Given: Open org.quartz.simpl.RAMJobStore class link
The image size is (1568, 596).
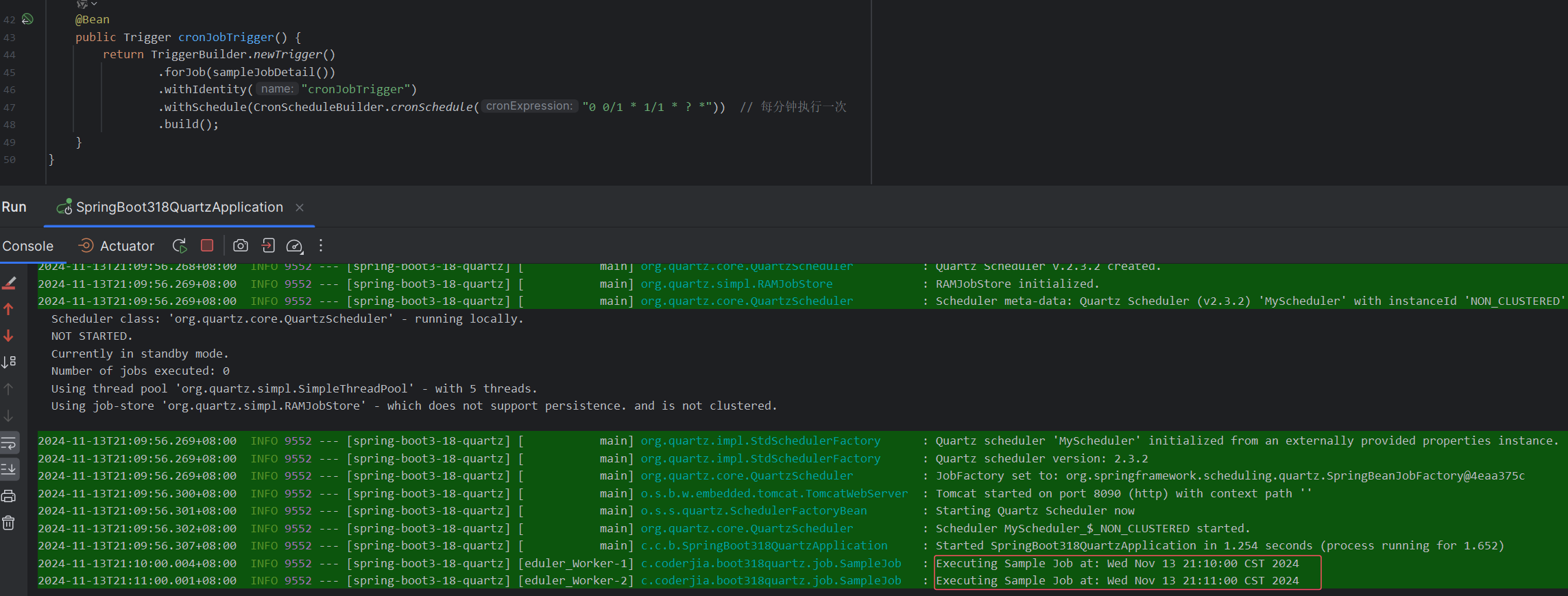Looking at the screenshot, I should (736, 284).
